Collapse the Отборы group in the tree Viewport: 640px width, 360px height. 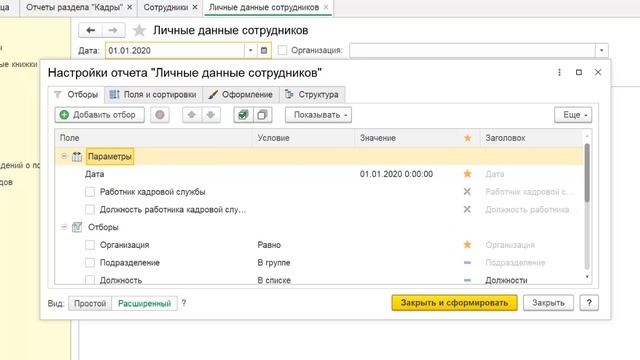click(64, 227)
